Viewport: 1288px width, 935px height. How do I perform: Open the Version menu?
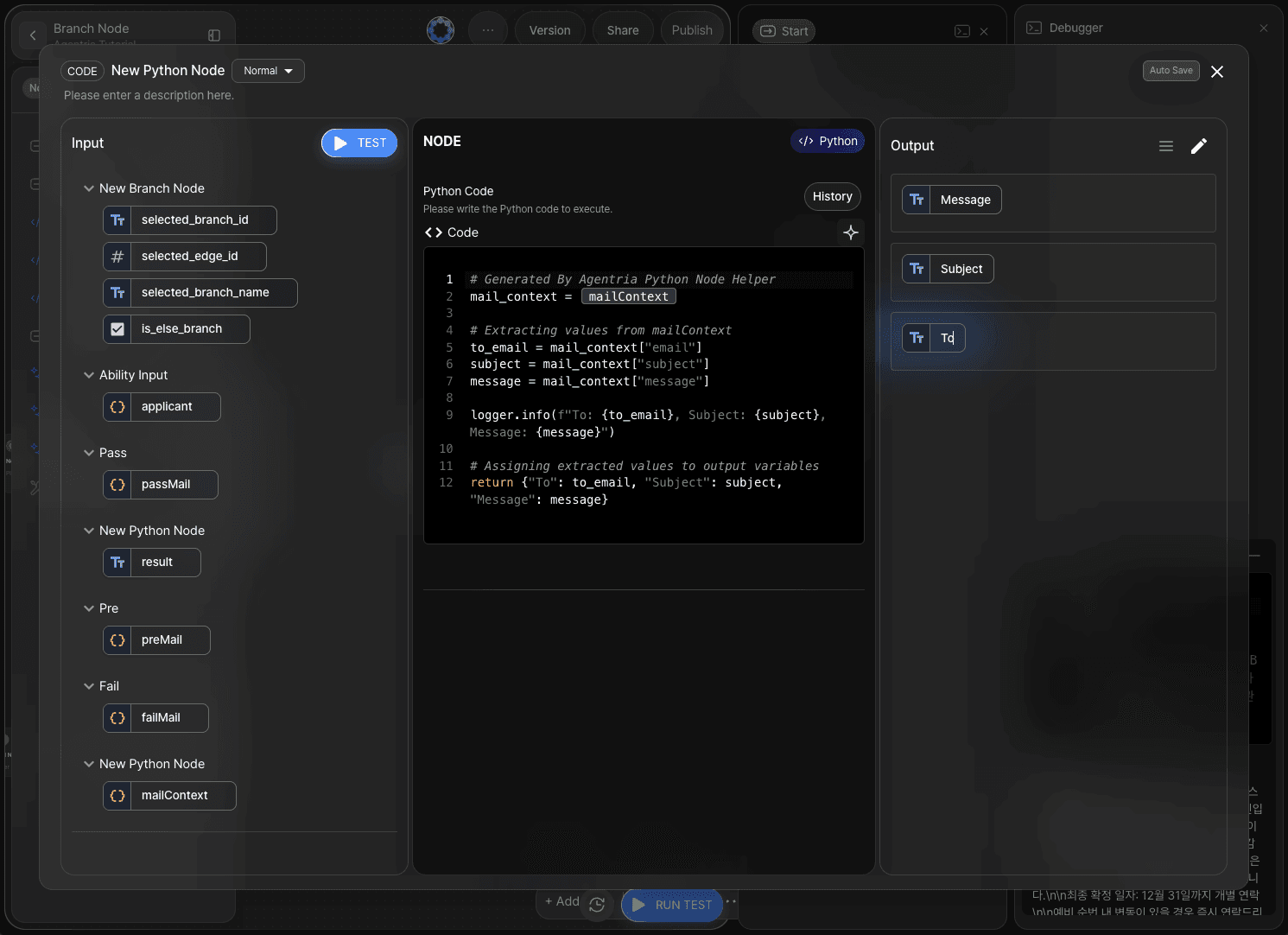(x=549, y=30)
